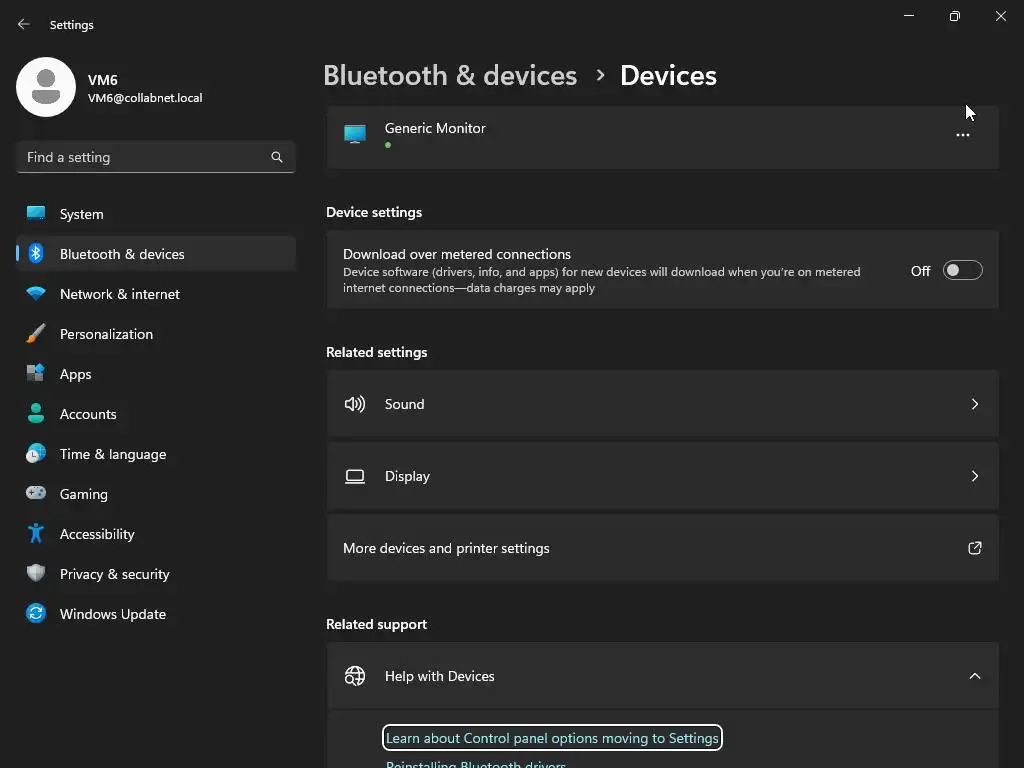This screenshot has height=768, width=1024.
Task: Toggle Download over metered connections switch
Action: click(x=962, y=271)
